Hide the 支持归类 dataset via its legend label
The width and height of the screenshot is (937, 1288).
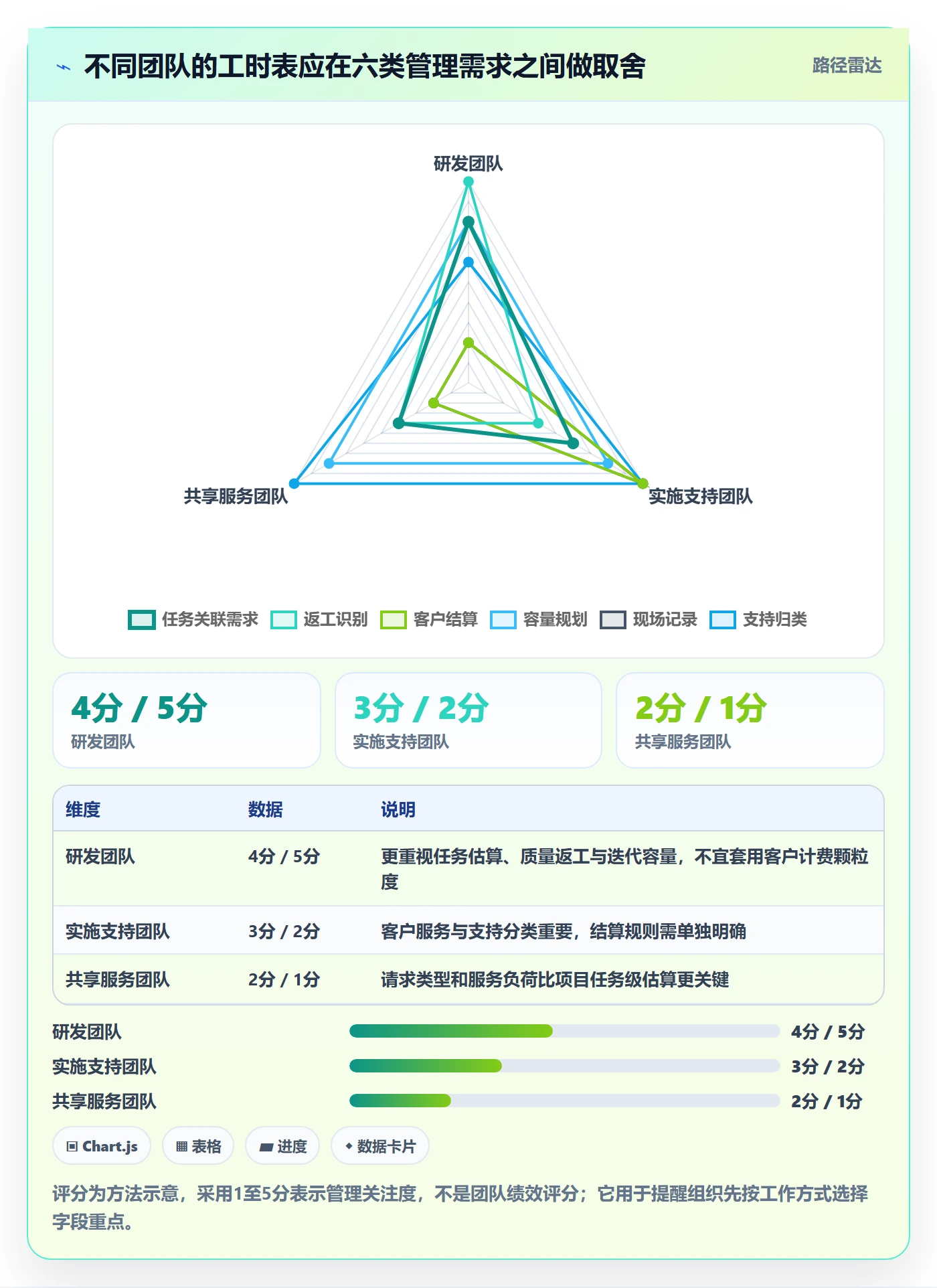774,619
